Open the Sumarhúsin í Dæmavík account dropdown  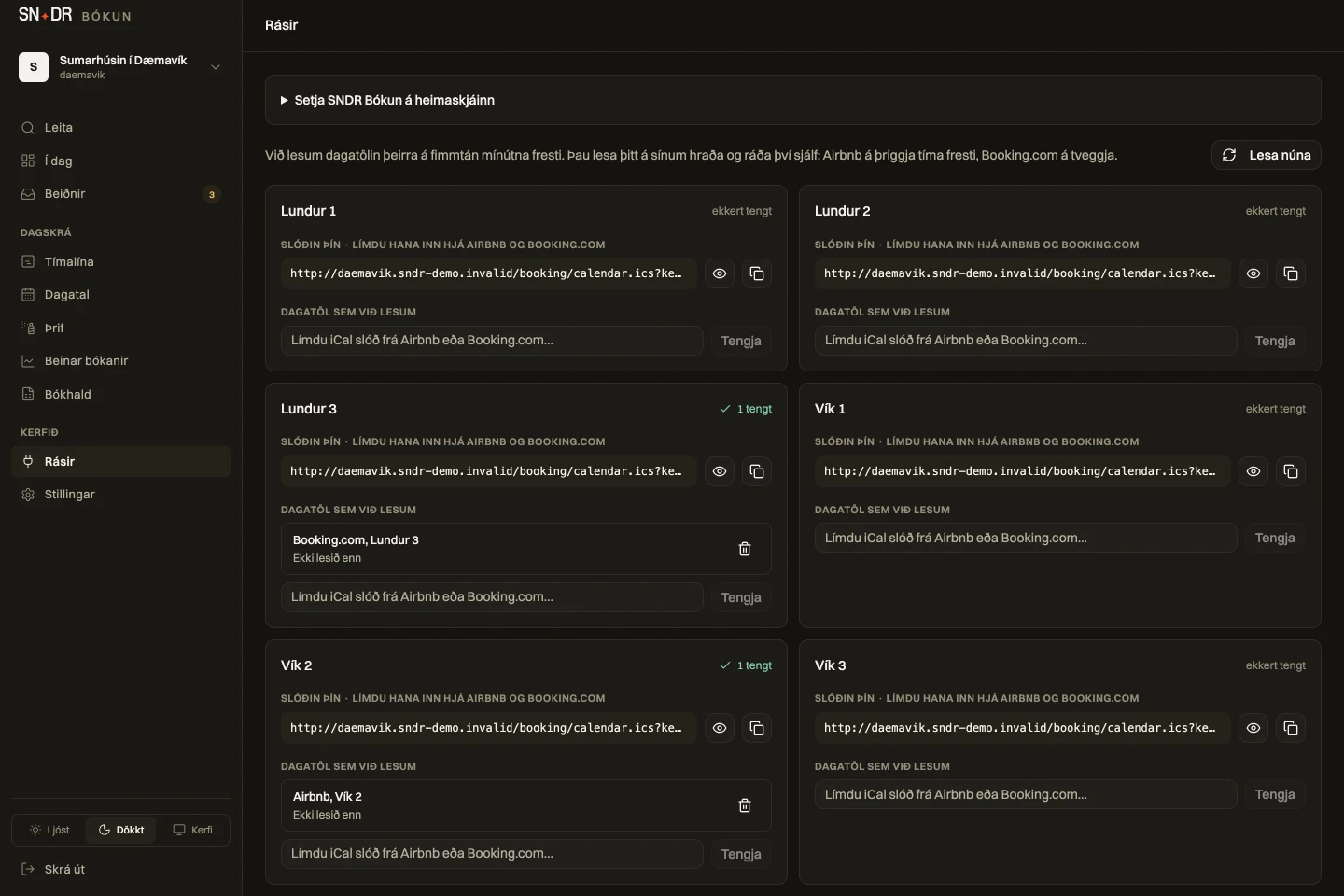(x=121, y=67)
